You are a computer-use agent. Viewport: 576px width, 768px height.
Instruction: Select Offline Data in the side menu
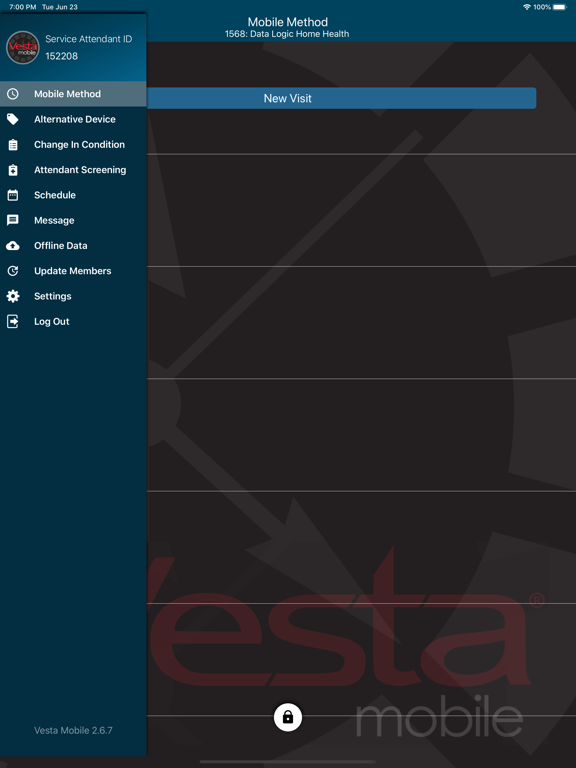click(x=73, y=245)
